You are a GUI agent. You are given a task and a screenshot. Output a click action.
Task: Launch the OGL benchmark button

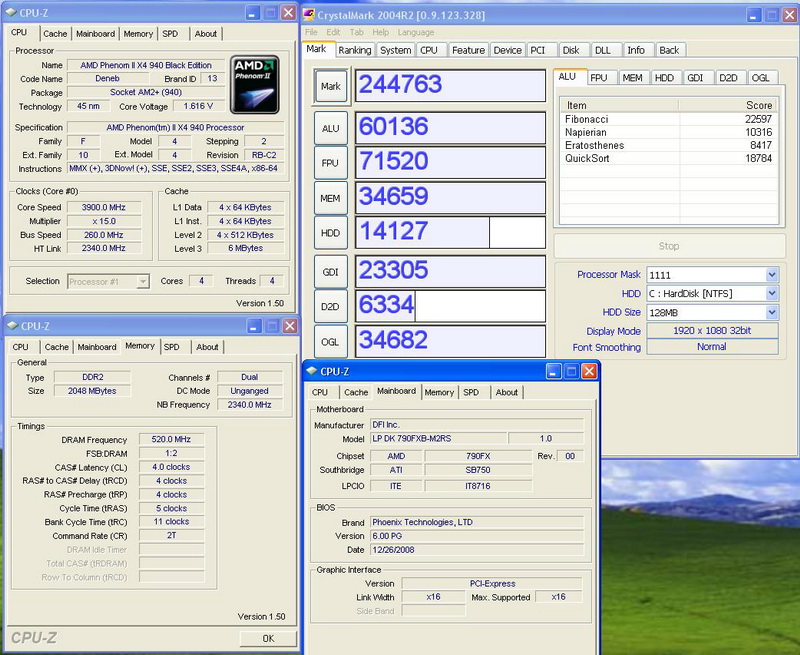(330, 341)
